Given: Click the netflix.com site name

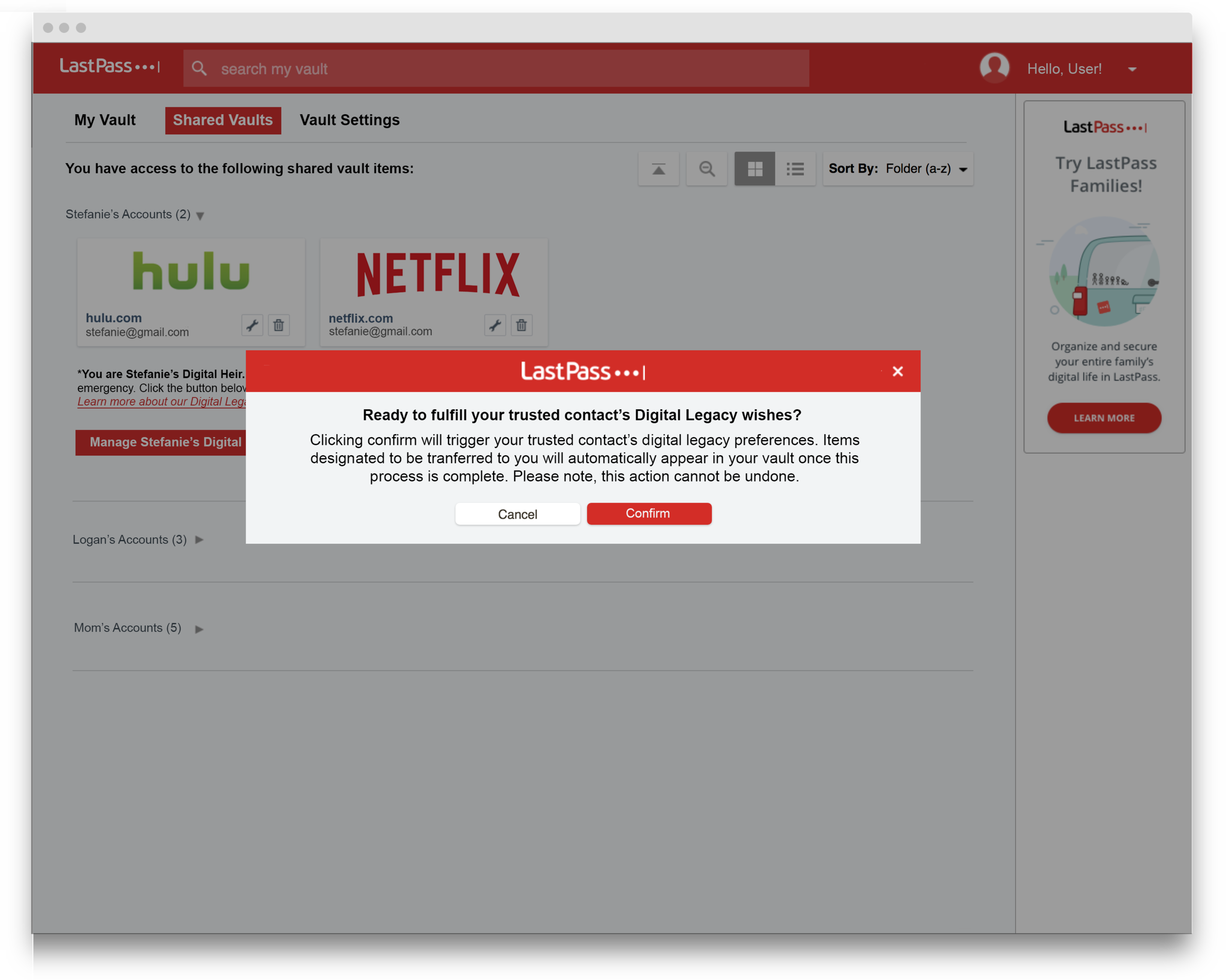Looking at the screenshot, I should pyautogui.click(x=360, y=318).
